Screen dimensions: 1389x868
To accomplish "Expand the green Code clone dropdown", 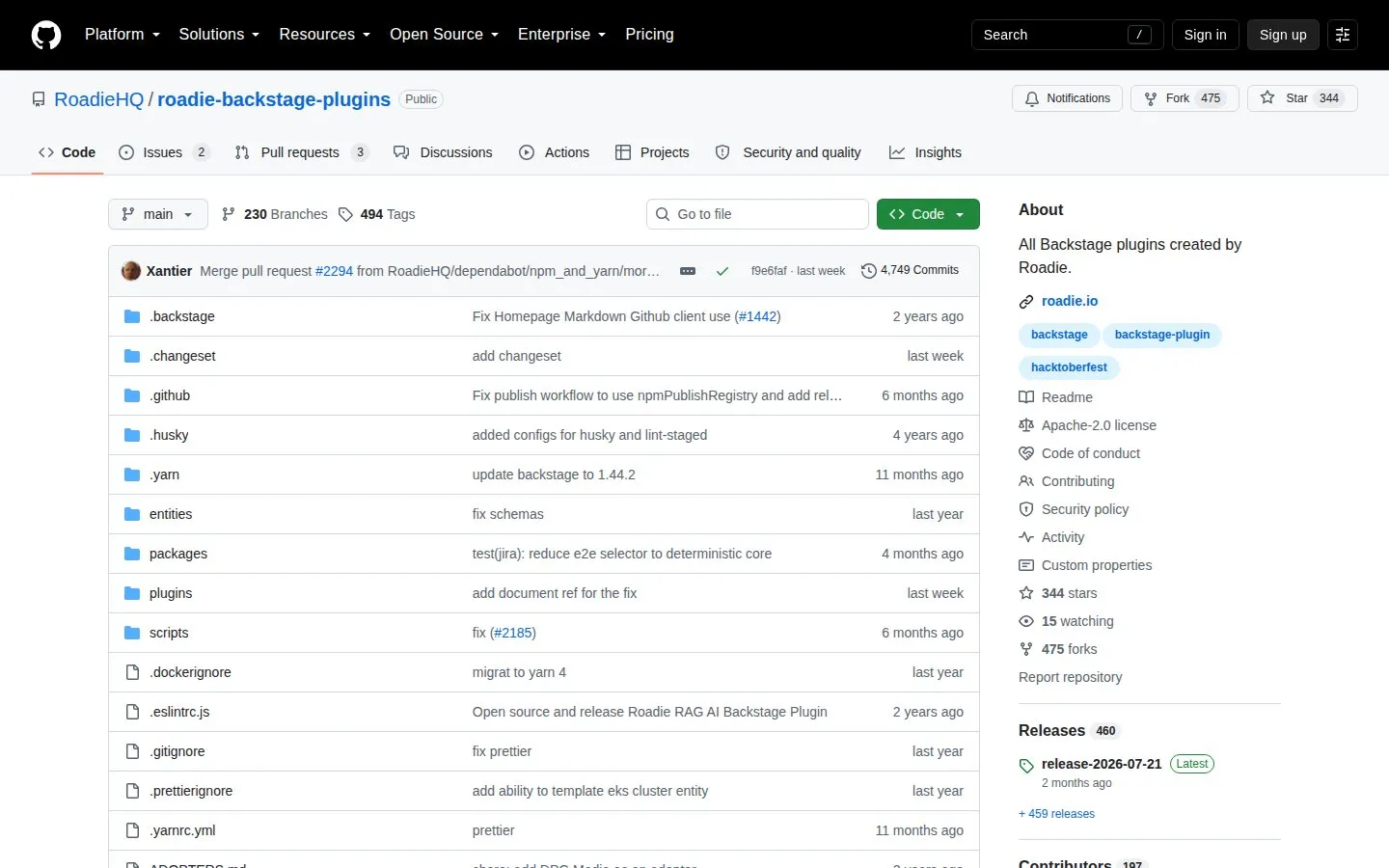I will pyautogui.click(x=928, y=214).
